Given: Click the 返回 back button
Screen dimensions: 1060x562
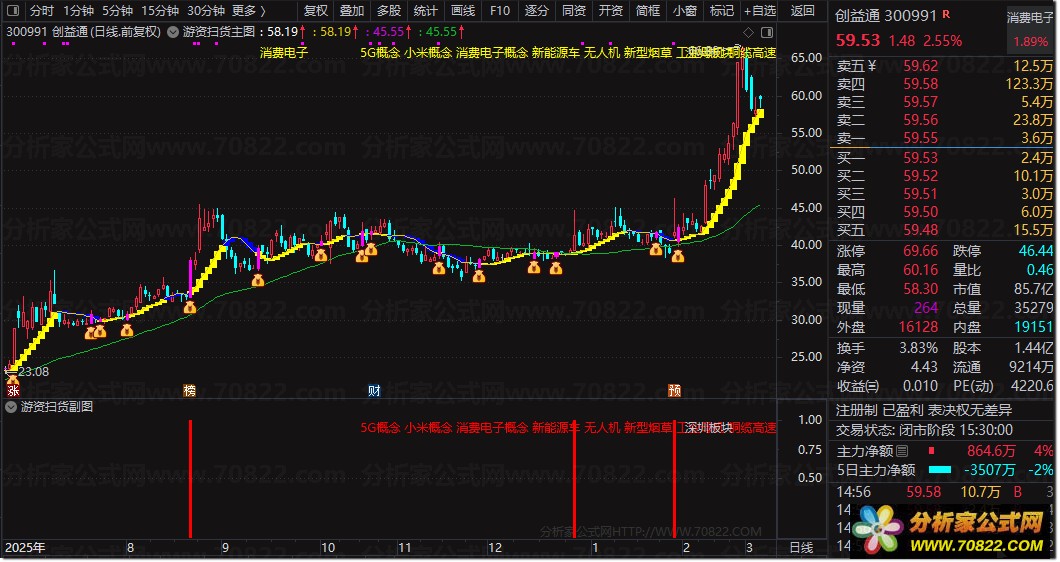Looking at the screenshot, I should 802,11.
